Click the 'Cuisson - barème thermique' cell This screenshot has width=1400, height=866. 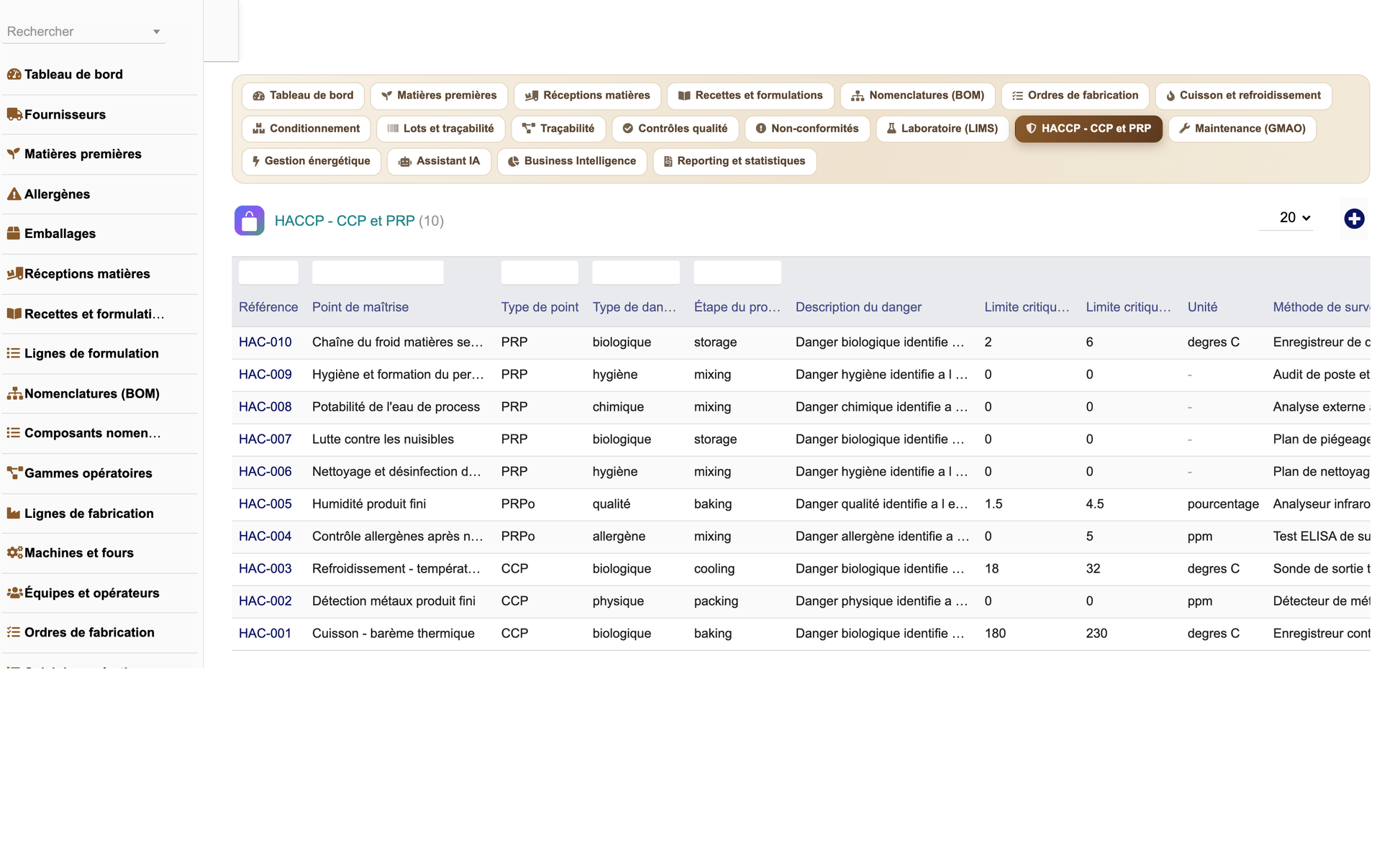point(394,634)
